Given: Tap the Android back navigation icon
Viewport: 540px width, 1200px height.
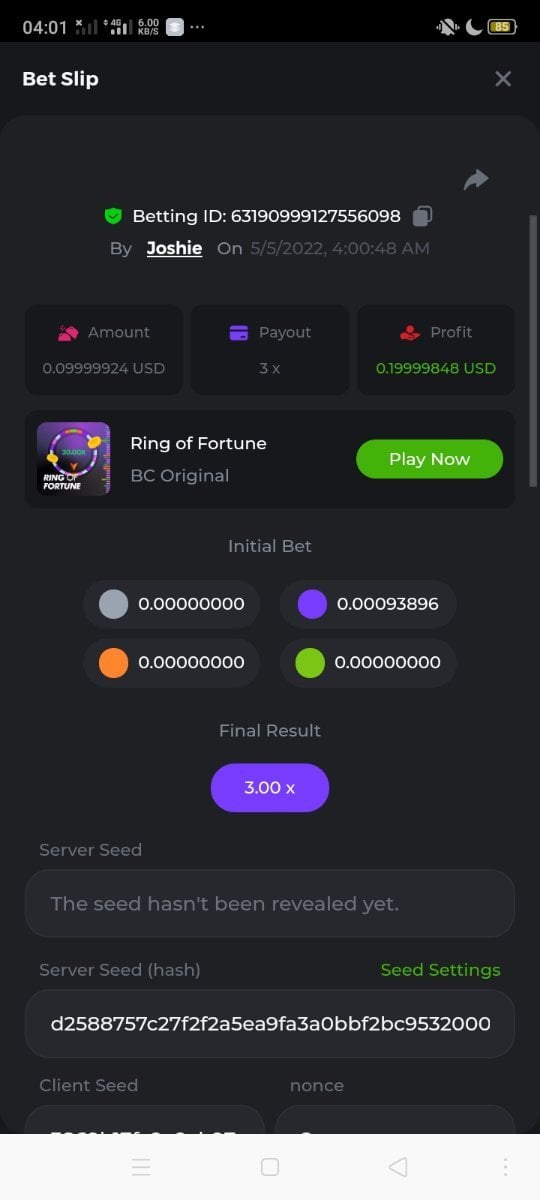Looking at the screenshot, I should pos(398,1167).
